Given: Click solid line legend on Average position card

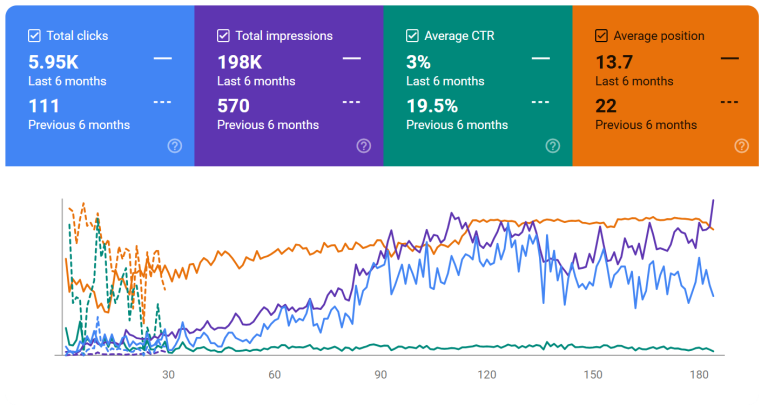Looking at the screenshot, I should (730, 58).
